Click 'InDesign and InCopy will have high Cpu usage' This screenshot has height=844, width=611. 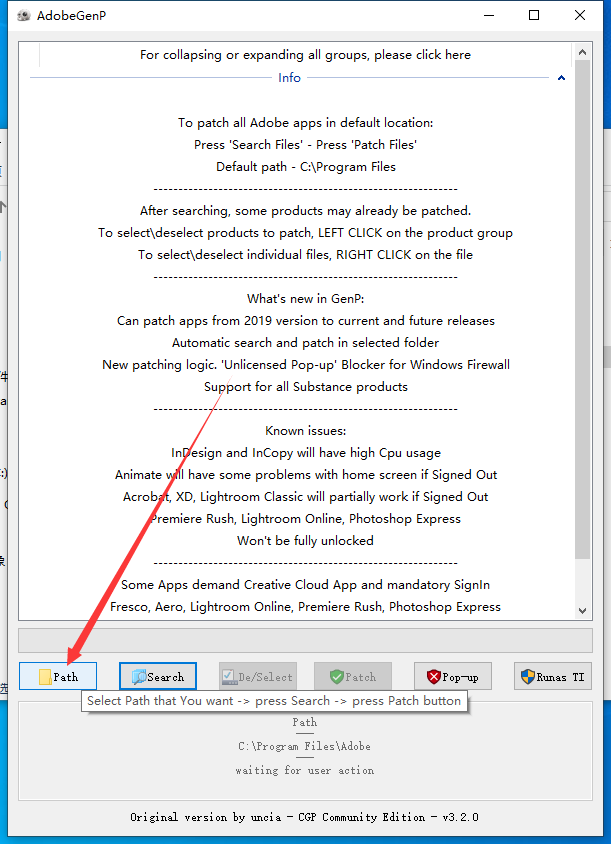coord(306,453)
